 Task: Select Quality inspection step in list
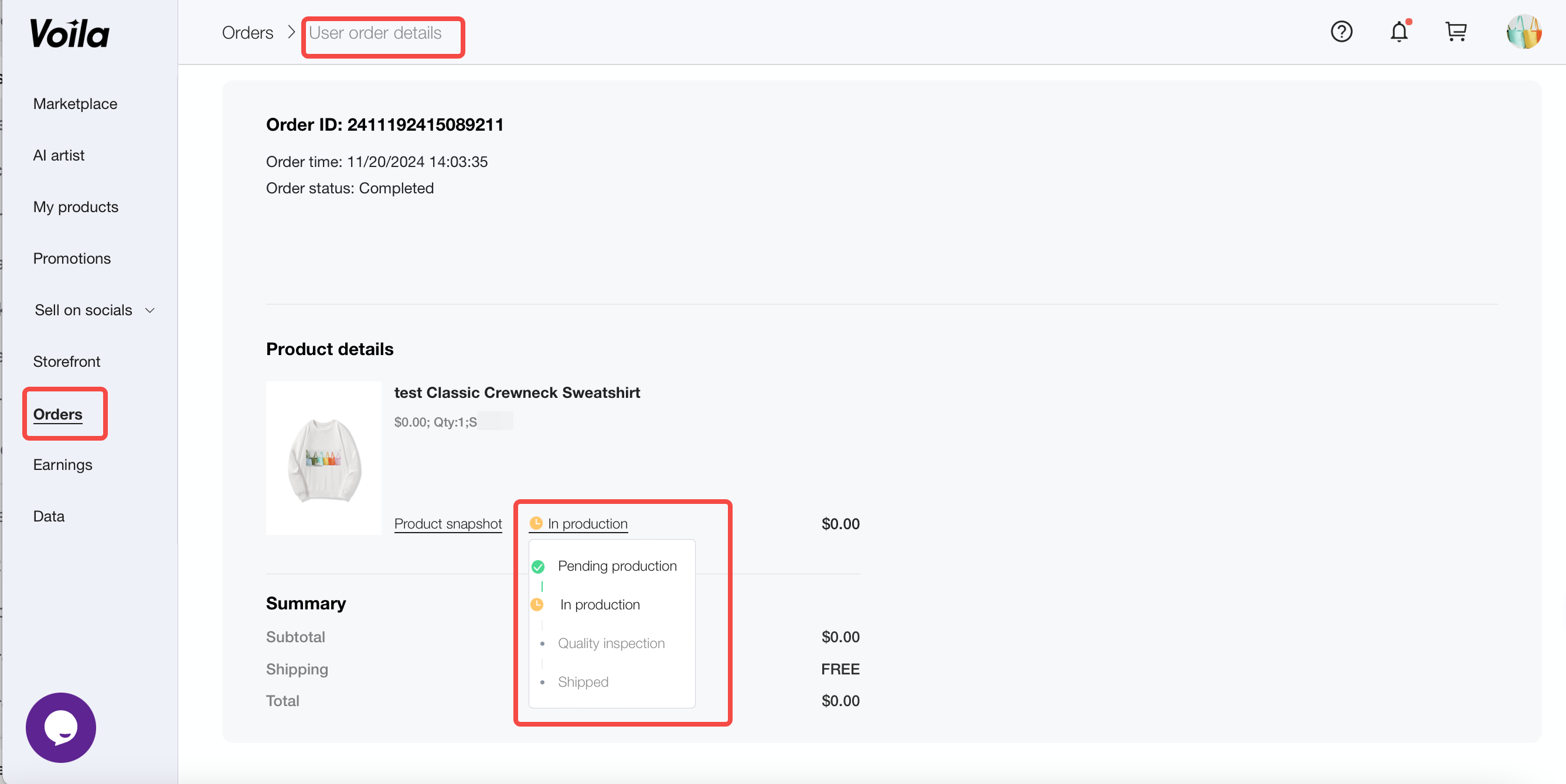coord(611,643)
